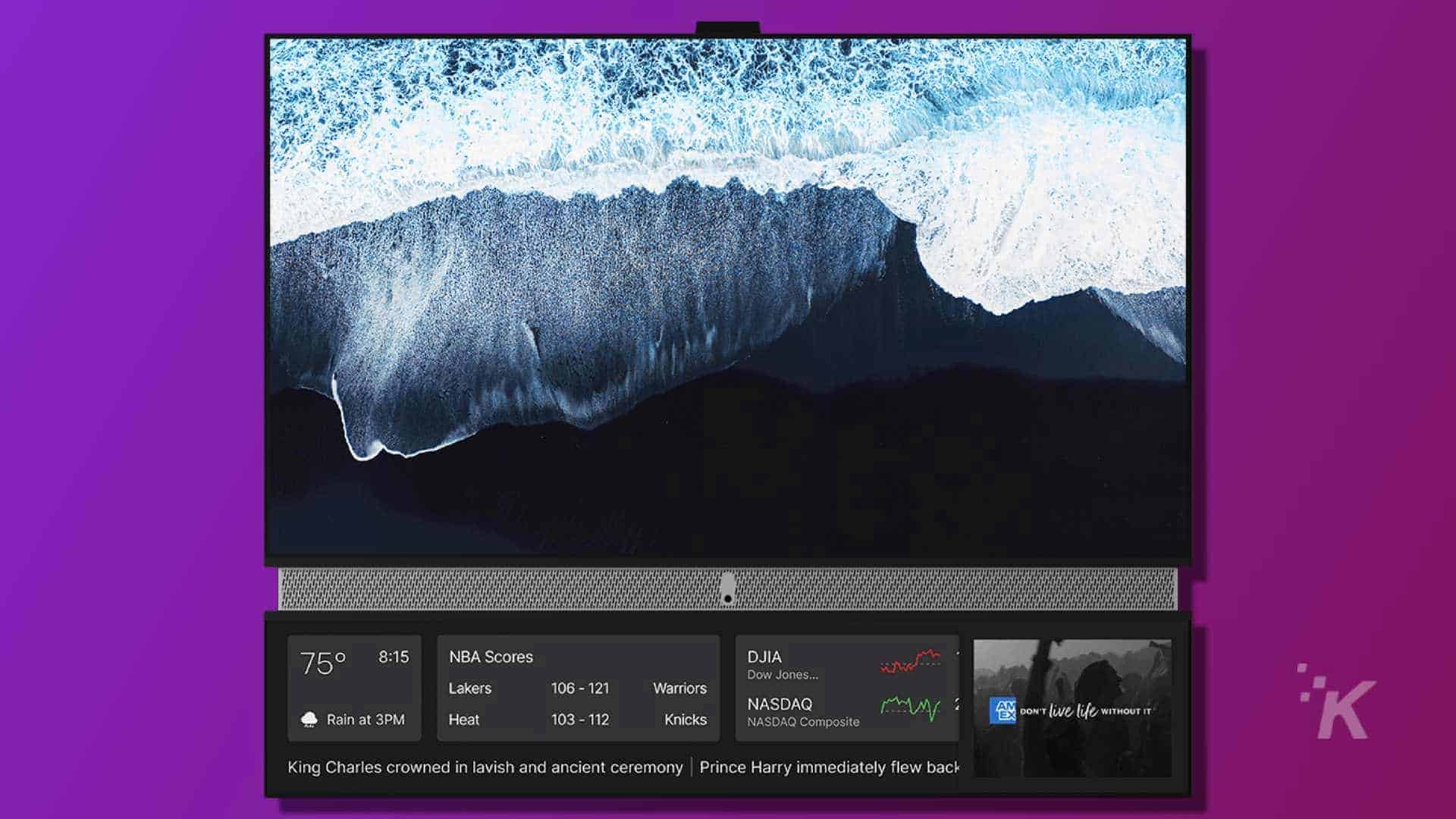Screen dimensions: 1456x819
Task: Click the 8:15 clock display
Action: pyautogui.click(x=394, y=657)
